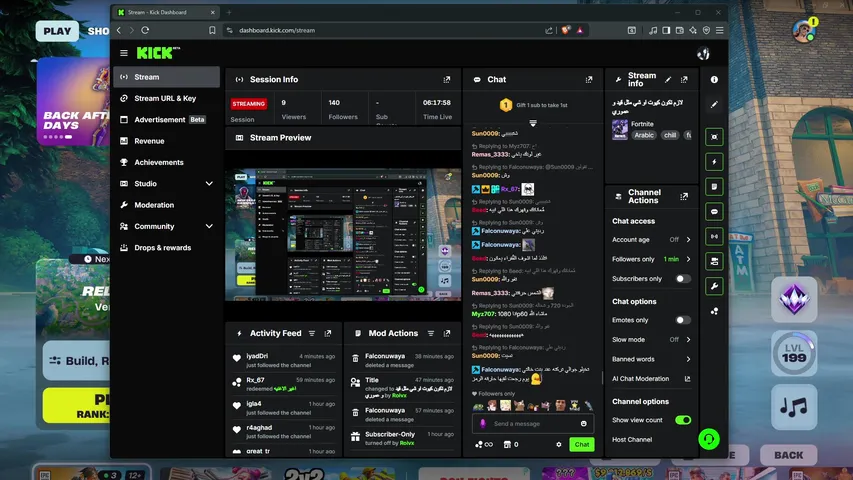Edit Stream info with pencil icon
The height and width of the screenshot is (480, 853).
[x=668, y=79]
